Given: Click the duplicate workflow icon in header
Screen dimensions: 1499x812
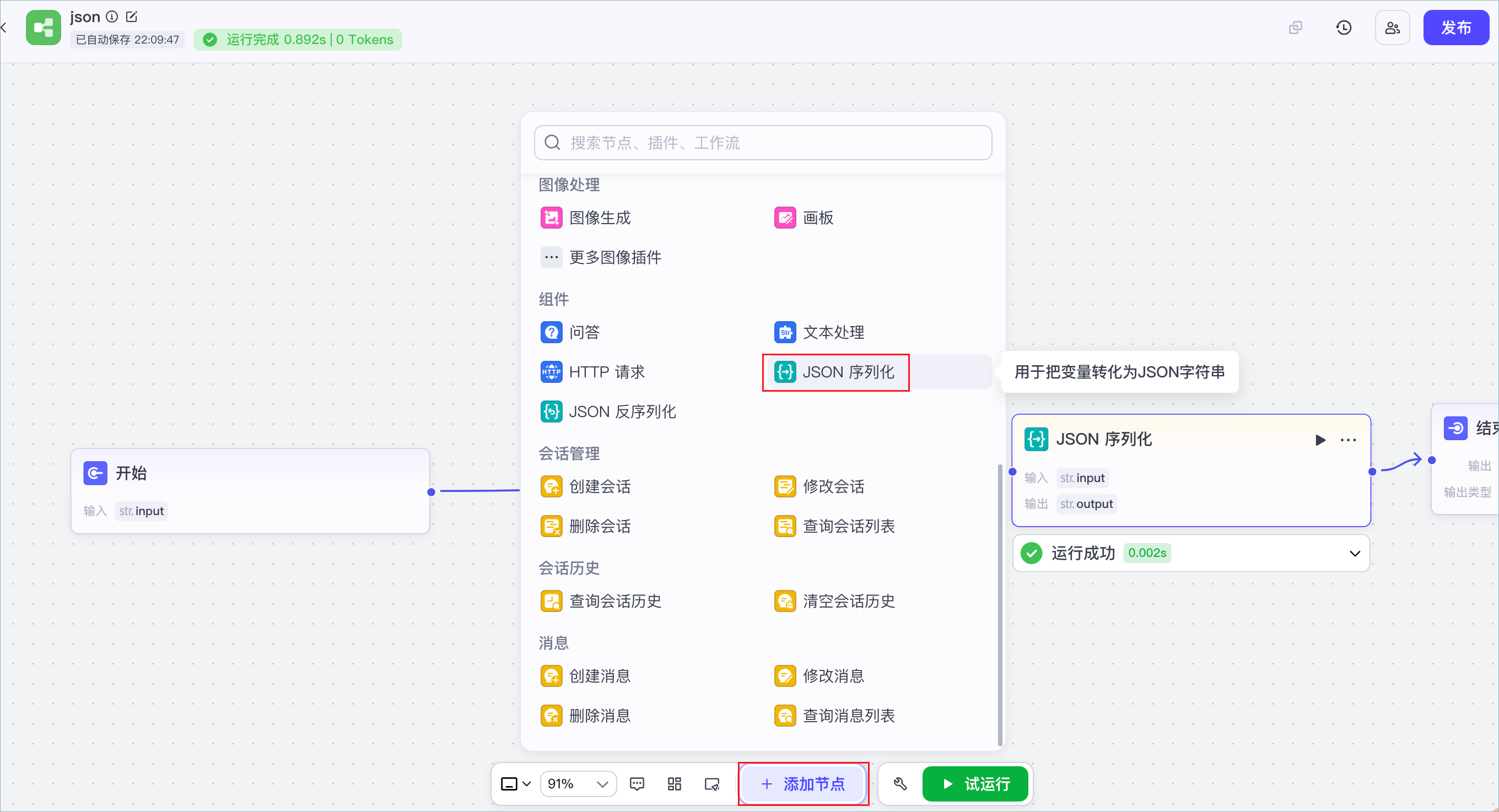Looking at the screenshot, I should 1295,28.
